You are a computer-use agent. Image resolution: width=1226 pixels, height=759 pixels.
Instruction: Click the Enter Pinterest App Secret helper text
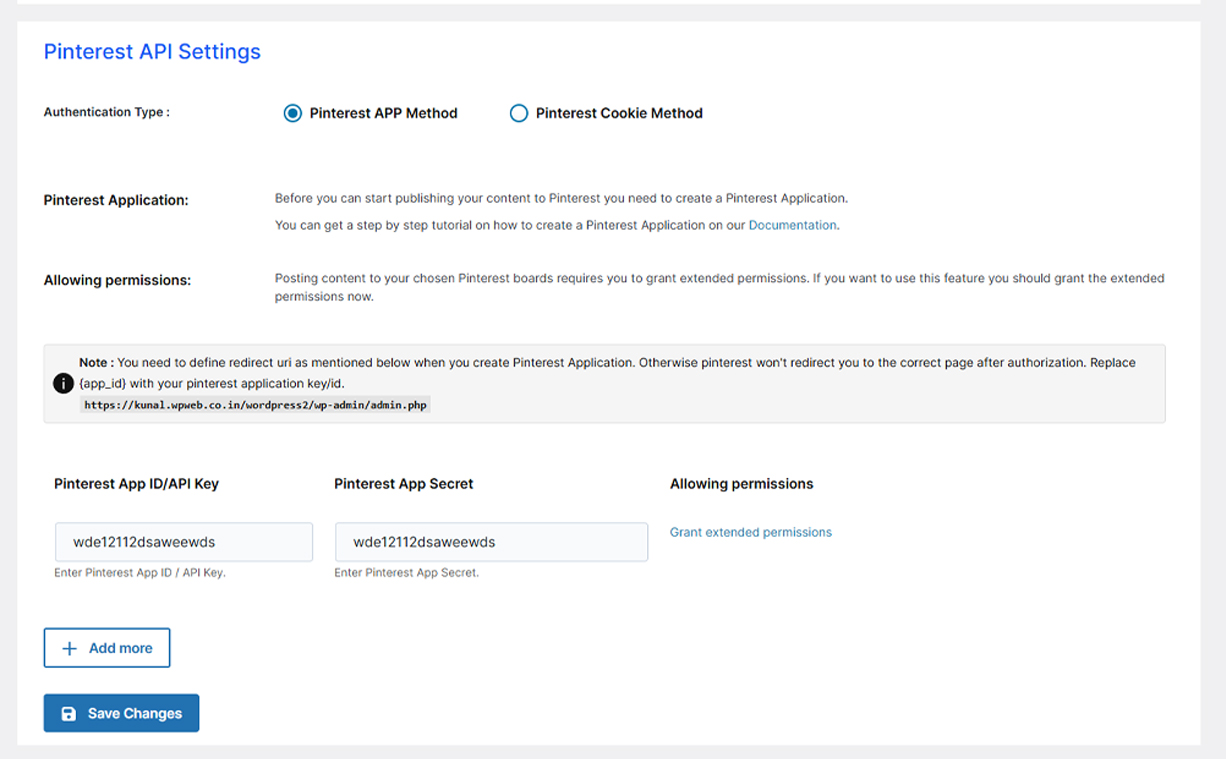(406, 573)
